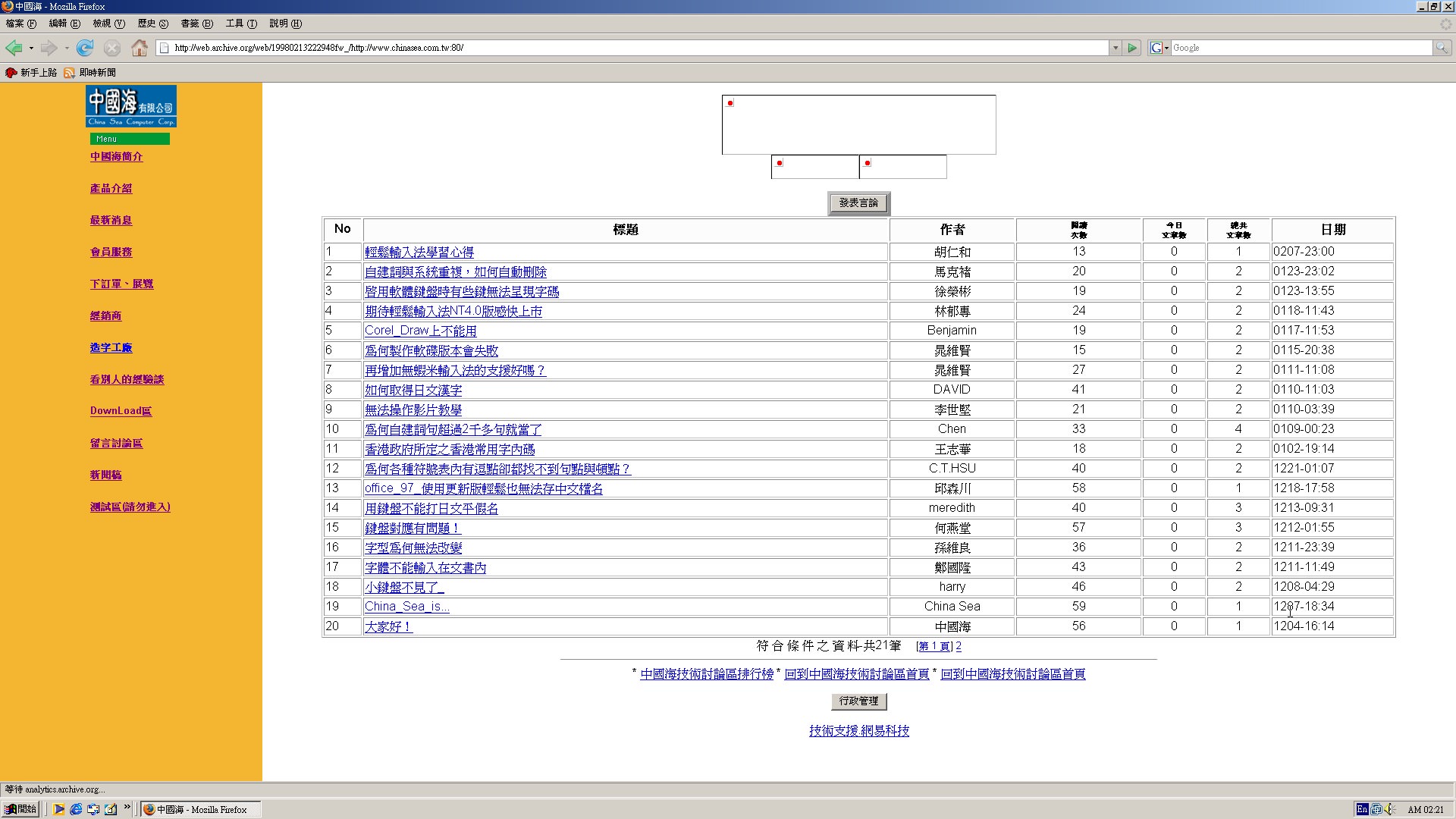The width and height of the screenshot is (1456, 819).
Task: Click inside the Google search field
Action: pyautogui.click(x=1300, y=48)
